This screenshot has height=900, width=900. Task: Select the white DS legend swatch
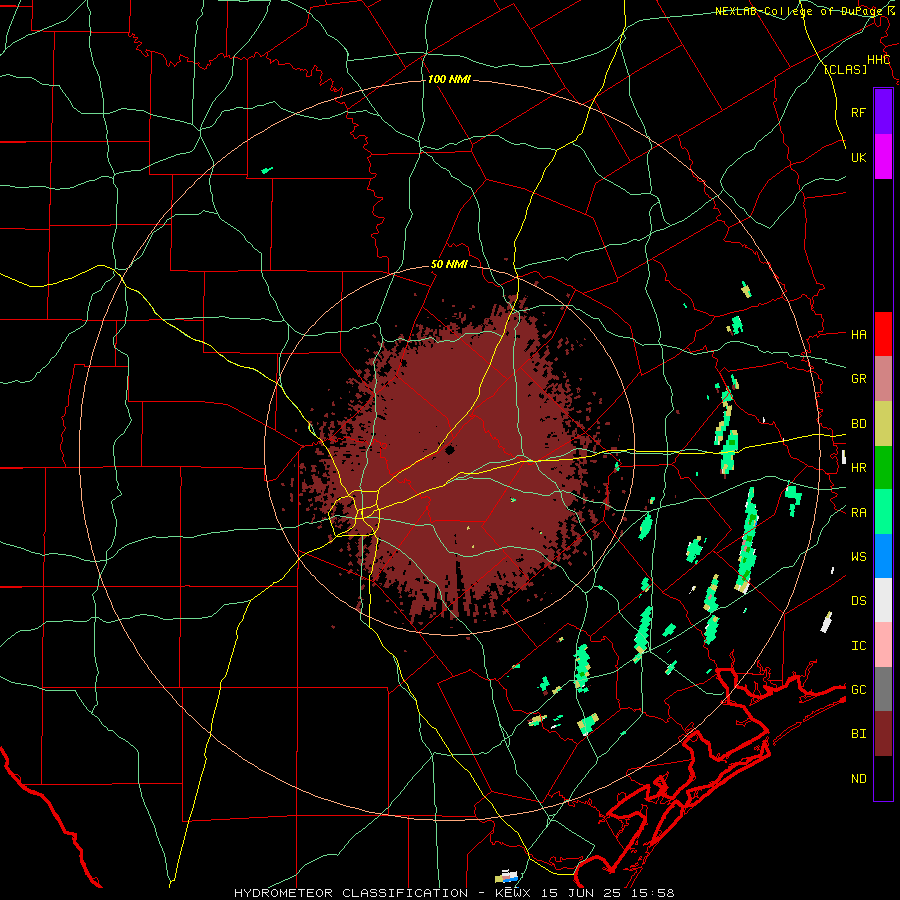click(883, 600)
